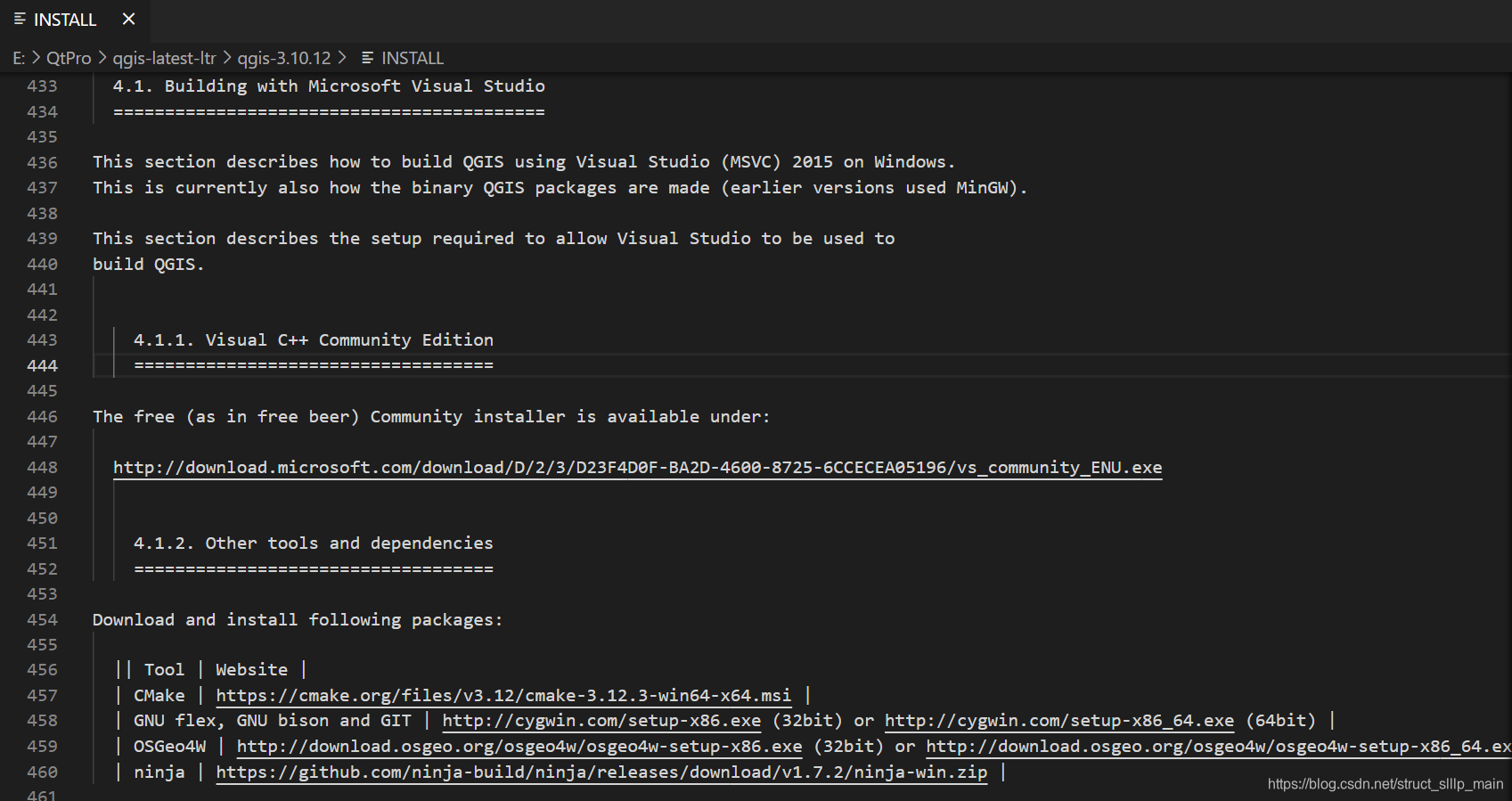This screenshot has height=801, width=1512.
Task: Click heading '4.1.1. Visual C++ Community Edition'
Action: [x=314, y=340]
